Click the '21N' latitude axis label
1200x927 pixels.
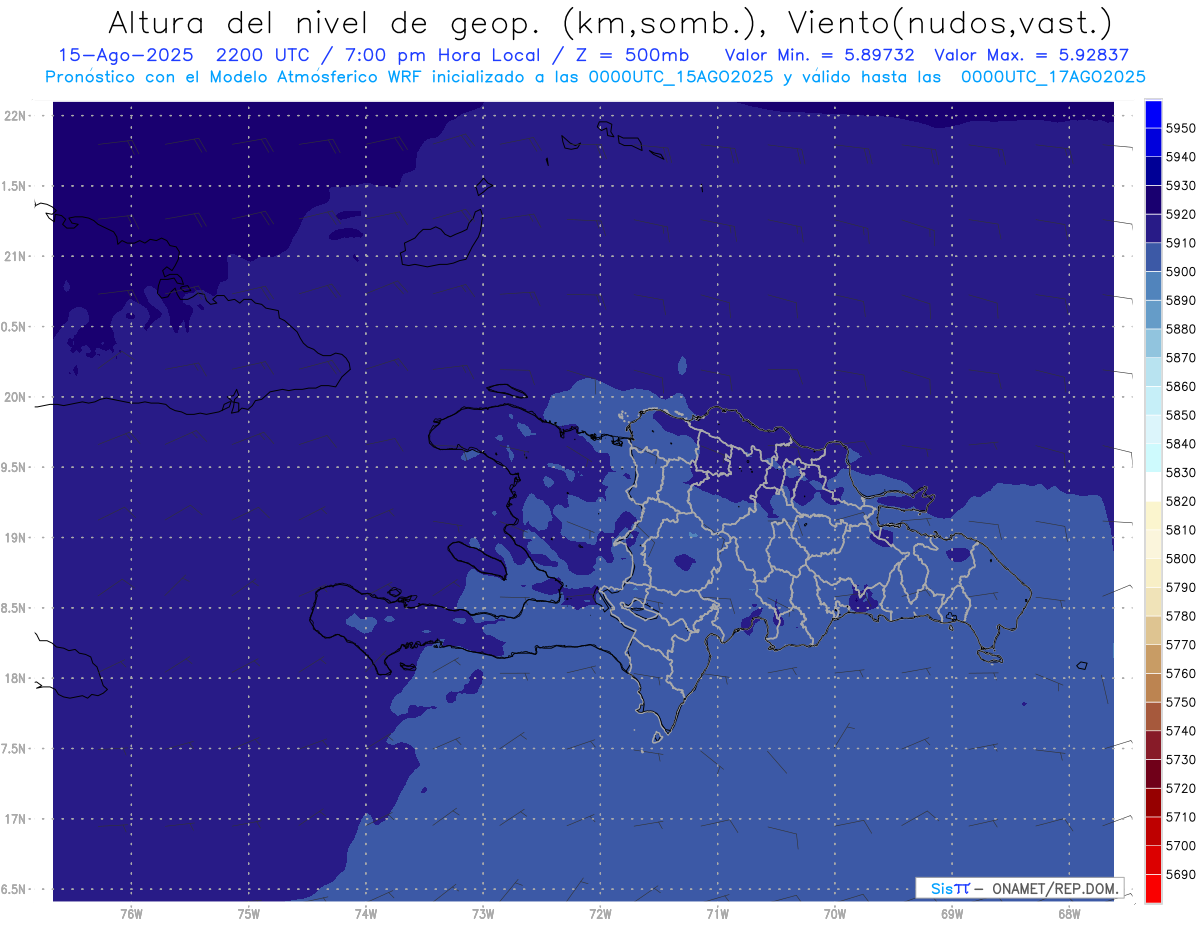[x=14, y=257]
